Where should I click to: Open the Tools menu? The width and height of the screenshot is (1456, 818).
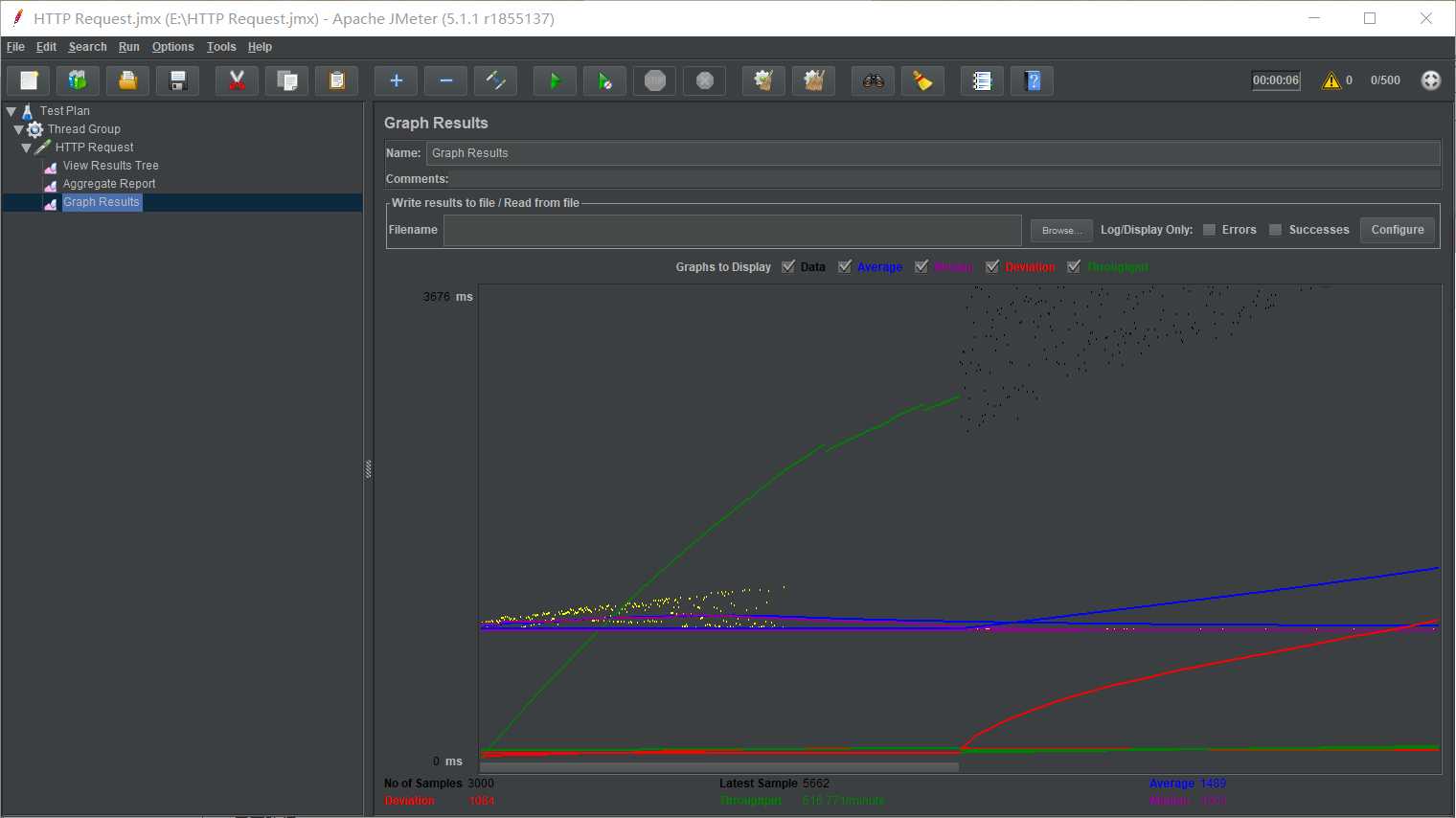click(x=221, y=47)
